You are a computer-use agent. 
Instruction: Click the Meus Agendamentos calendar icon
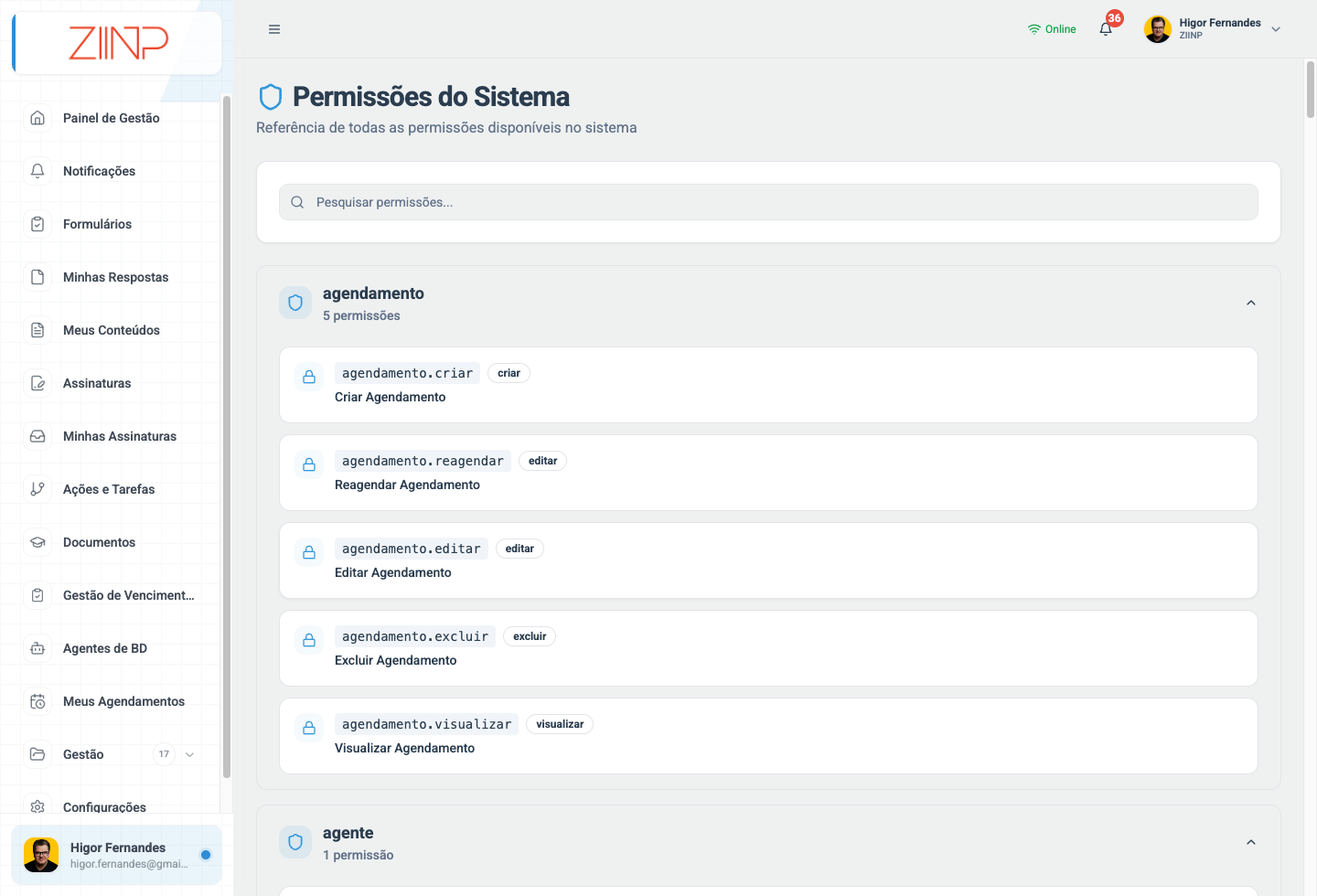pos(37,701)
